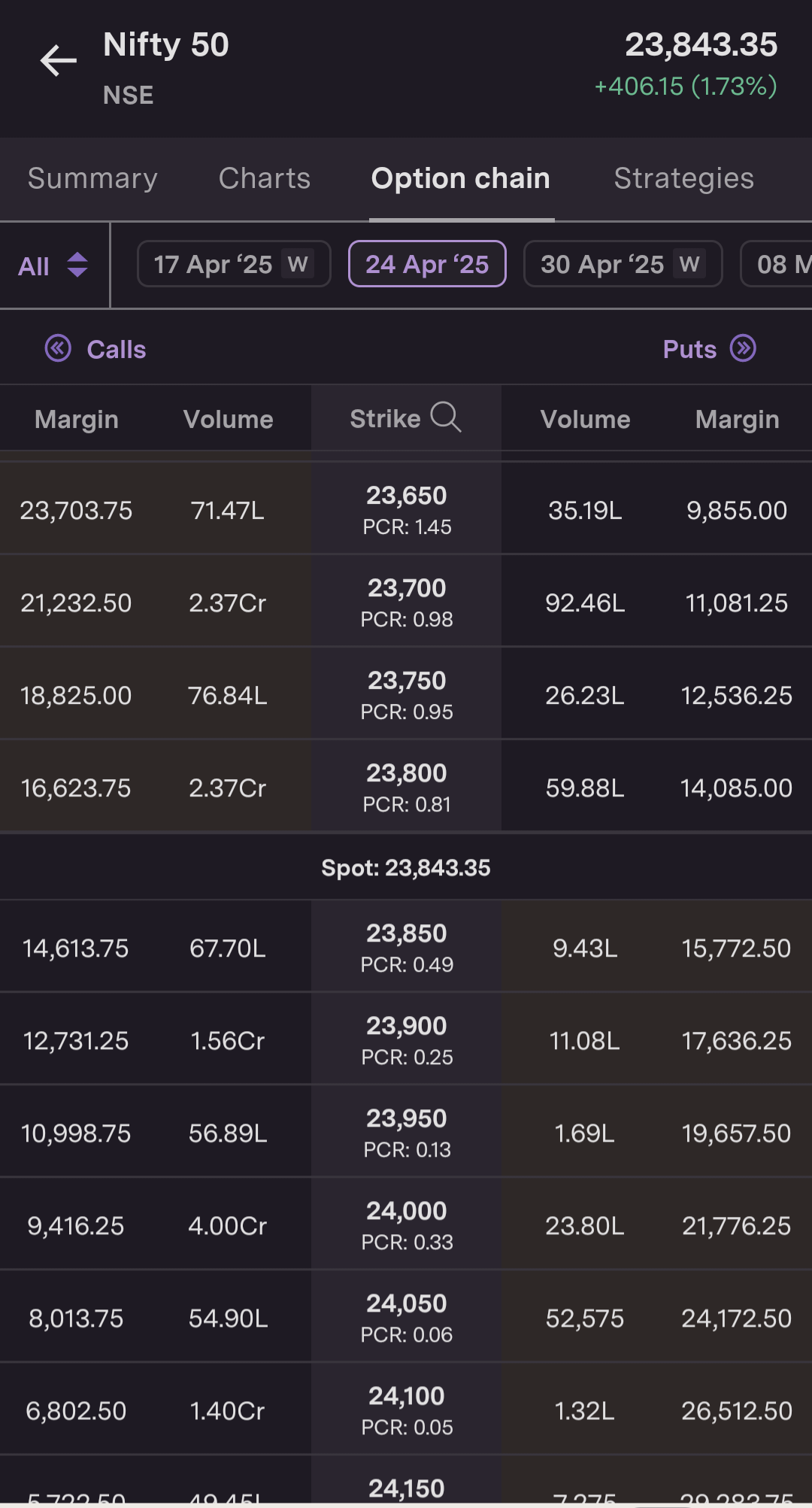Click the strike search magnifier icon
Image resolution: width=812 pixels, height=1508 pixels.
coord(446,417)
